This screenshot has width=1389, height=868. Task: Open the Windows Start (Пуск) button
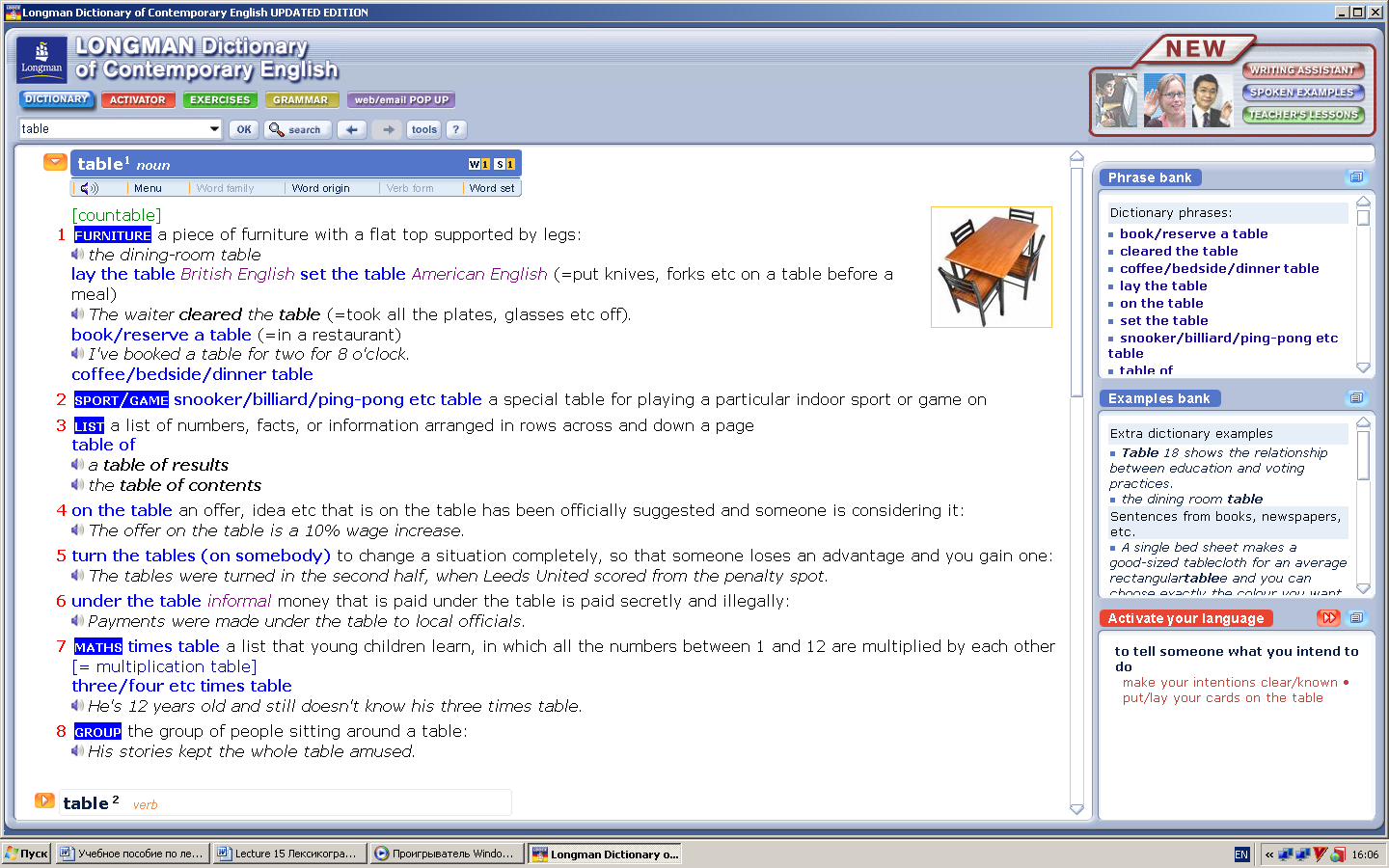coord(26,854)
